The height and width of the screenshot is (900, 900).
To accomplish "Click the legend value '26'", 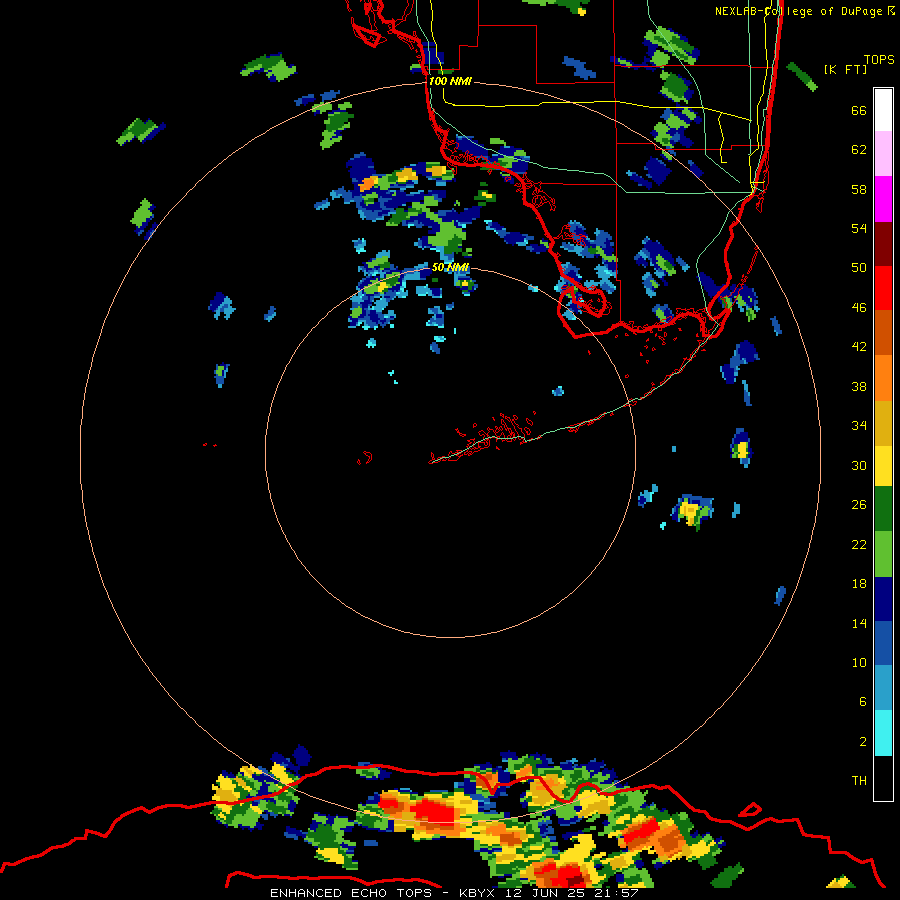I will coord(859,505).
